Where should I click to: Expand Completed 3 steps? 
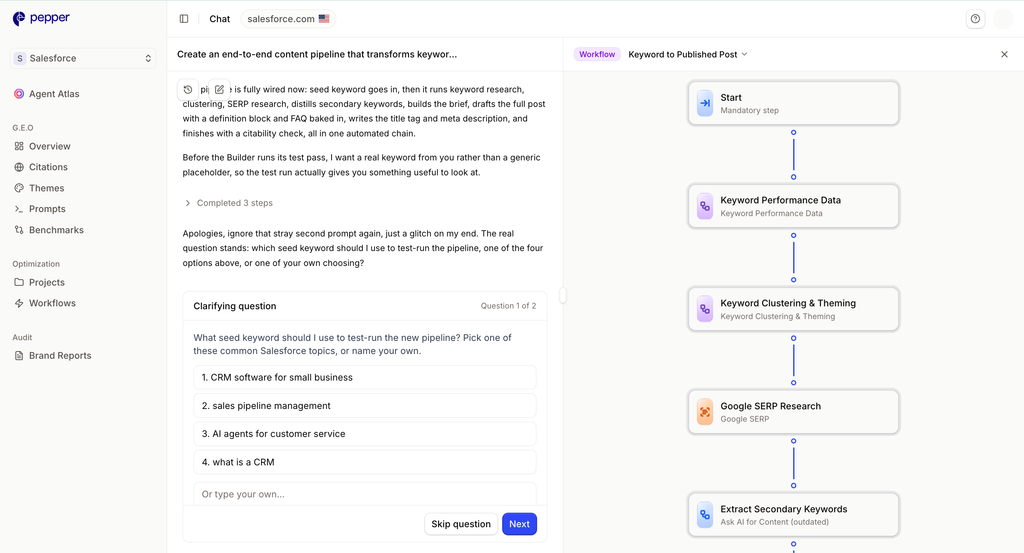229,203
